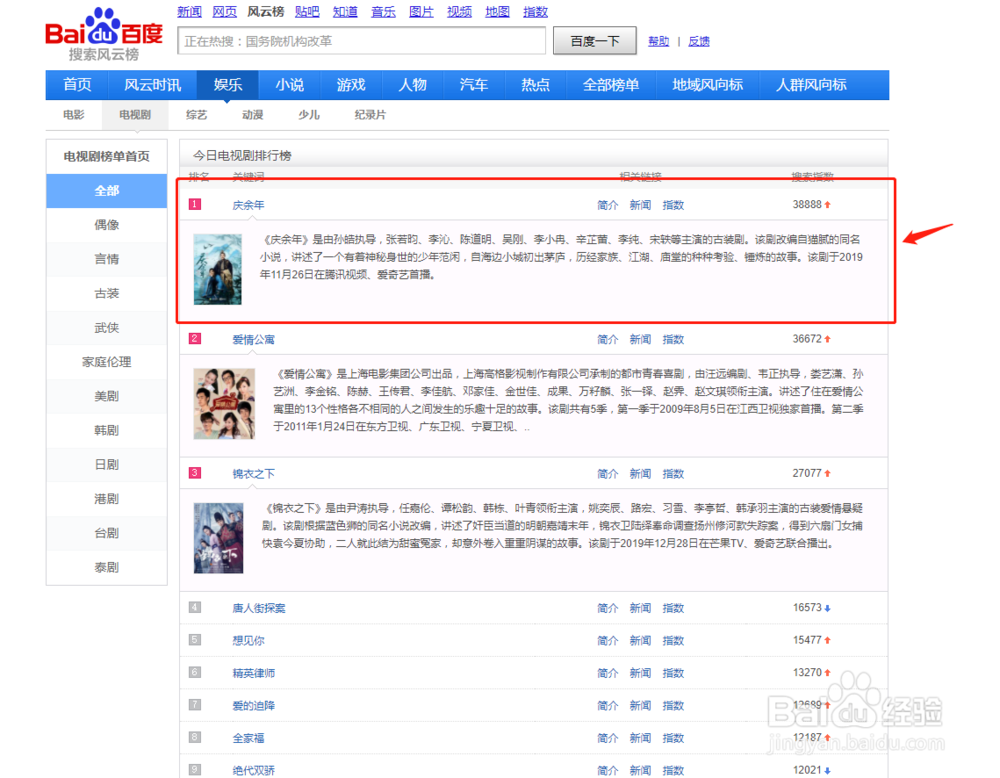Open the 想见你 title link

[x=248, y=640]
